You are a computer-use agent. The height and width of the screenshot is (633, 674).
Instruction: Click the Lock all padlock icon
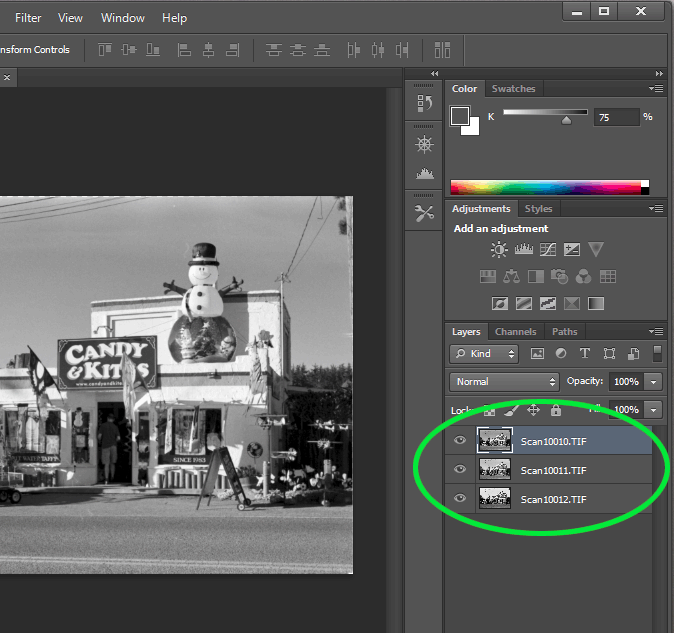tap(556, 410)
